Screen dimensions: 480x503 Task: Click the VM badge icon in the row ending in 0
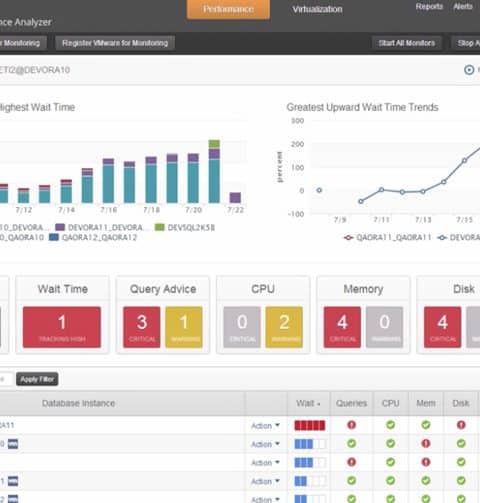click(x=13, y=444)
